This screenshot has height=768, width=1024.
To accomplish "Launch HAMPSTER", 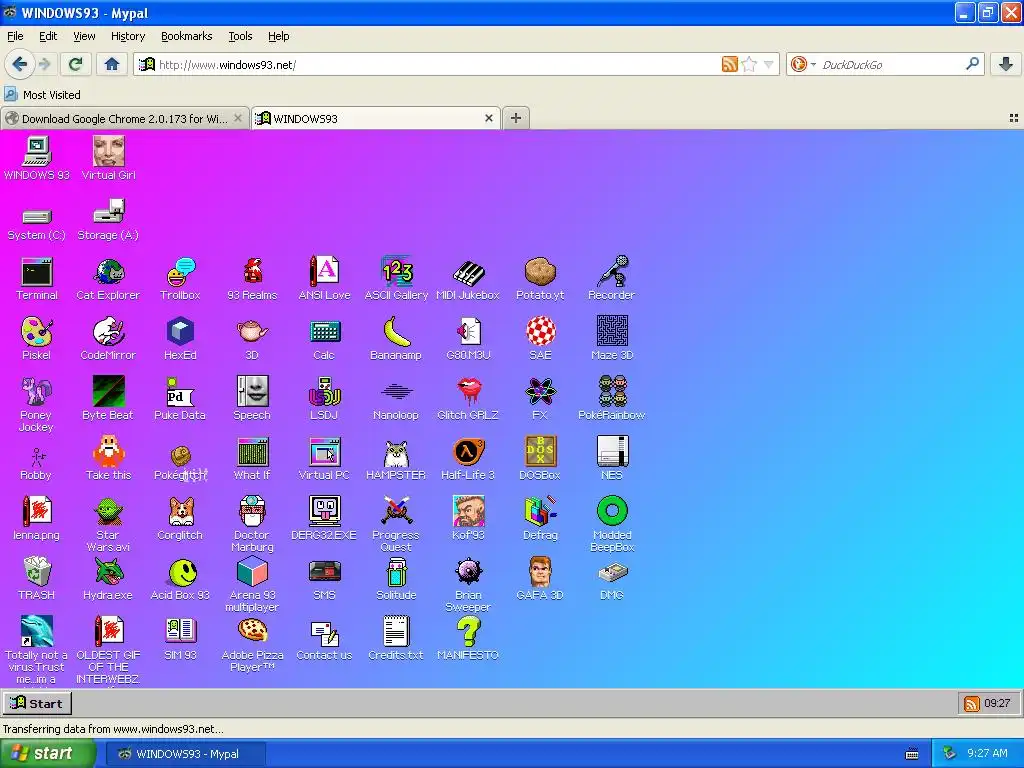I will pyautogui.click(x=396, y=459).
